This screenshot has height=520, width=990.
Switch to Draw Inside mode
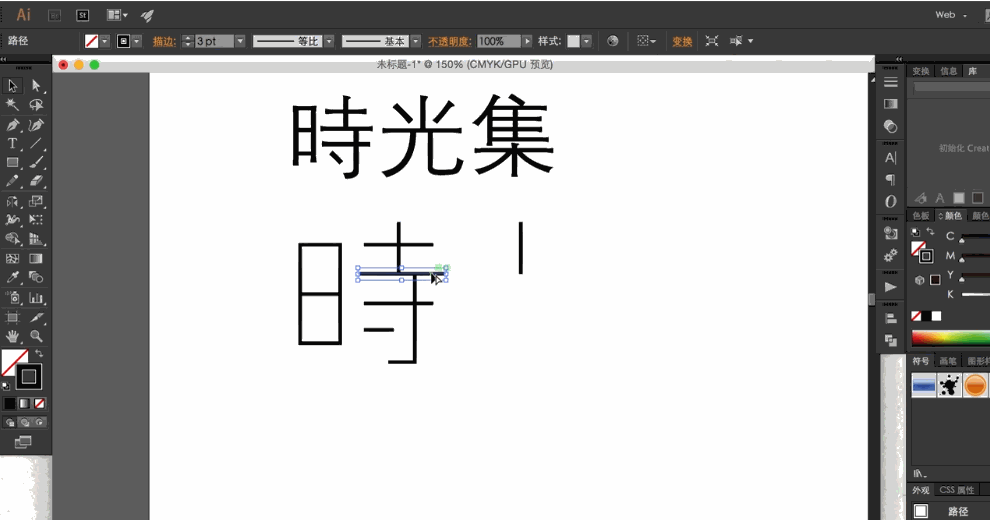click(40, 422)
